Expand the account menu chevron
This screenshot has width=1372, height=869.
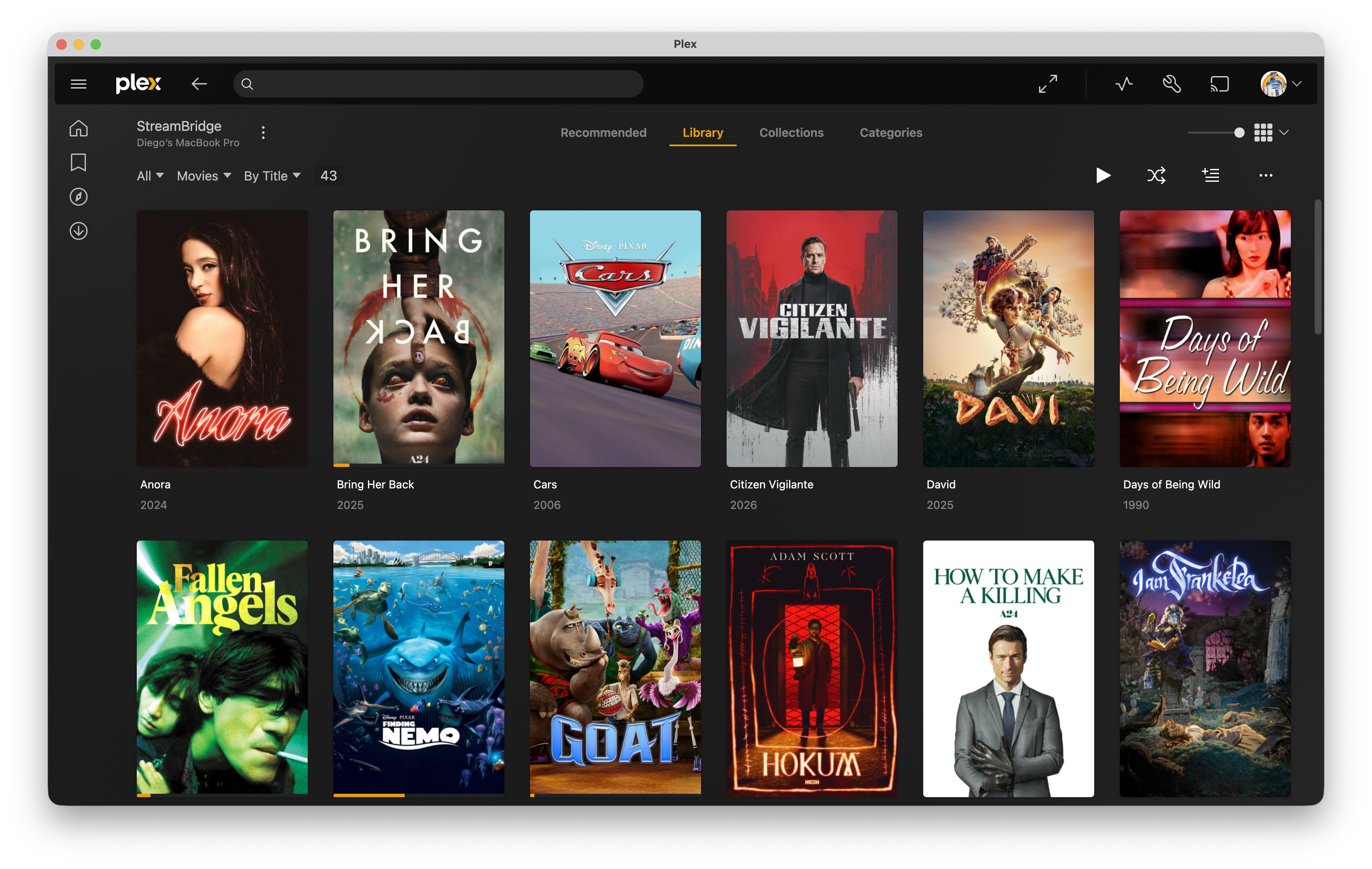tap(1297, 84)
